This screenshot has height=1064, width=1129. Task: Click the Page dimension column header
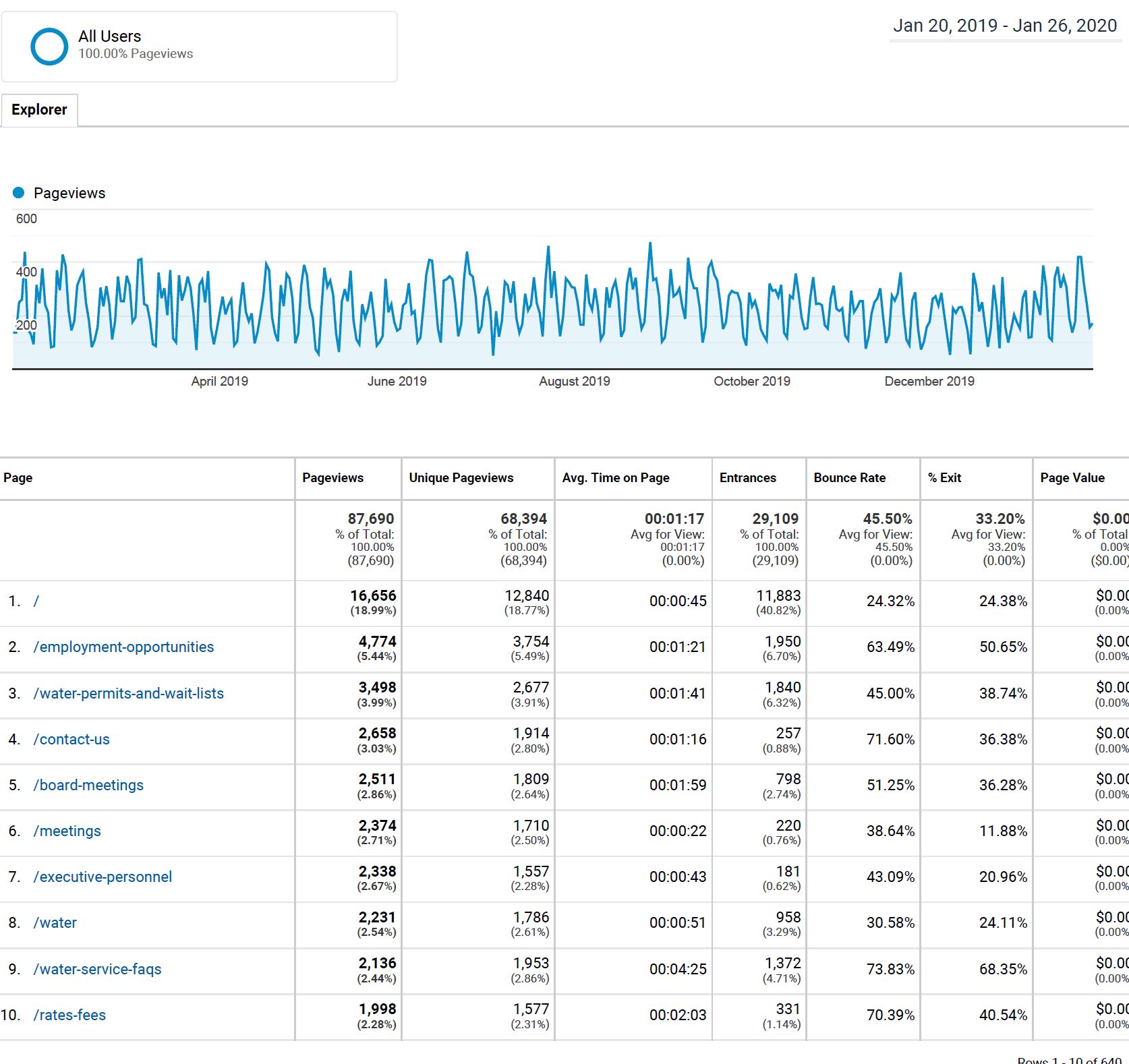click(18, 478)
